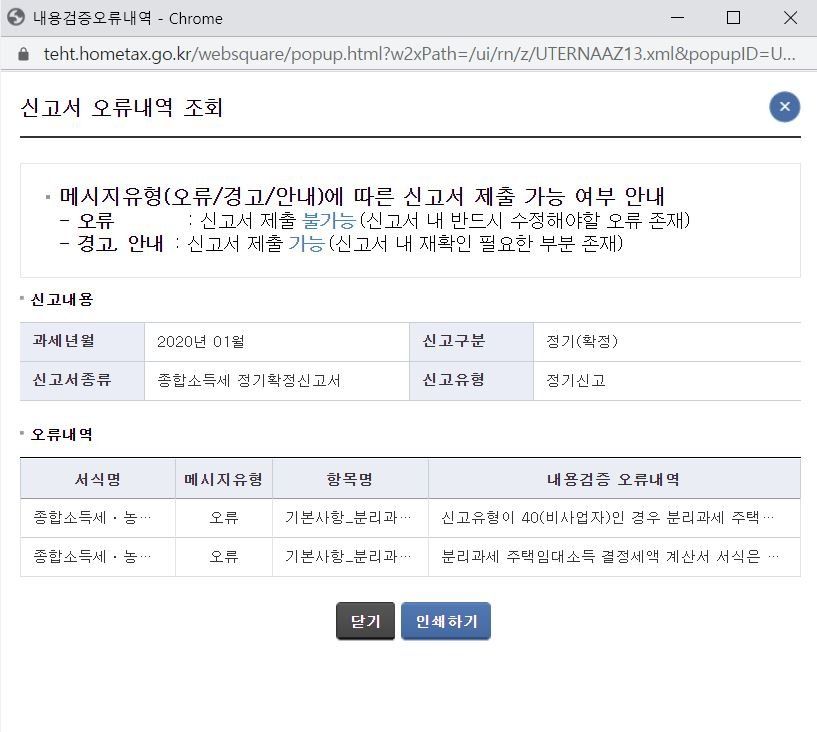This screenshot has height=732, width=817.
Task: Close the Chrome window via the title bar X
Action: point(790,18)
